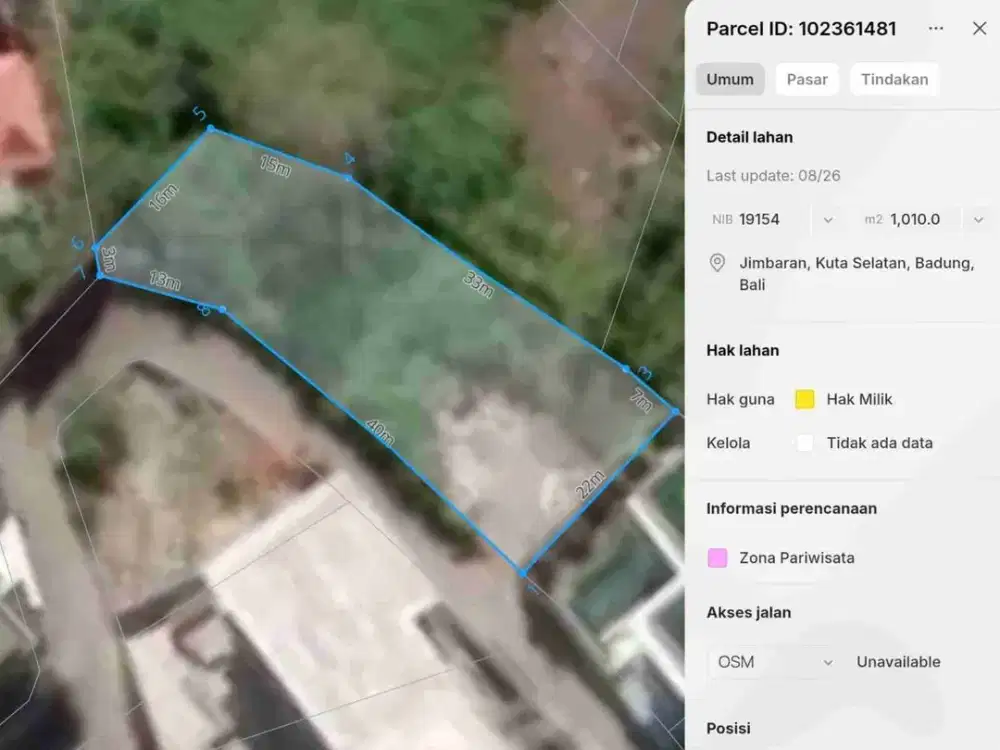Screen dimensions: 1000x750
Task: Select parcel vertex number 8
Action: point(222,309)
